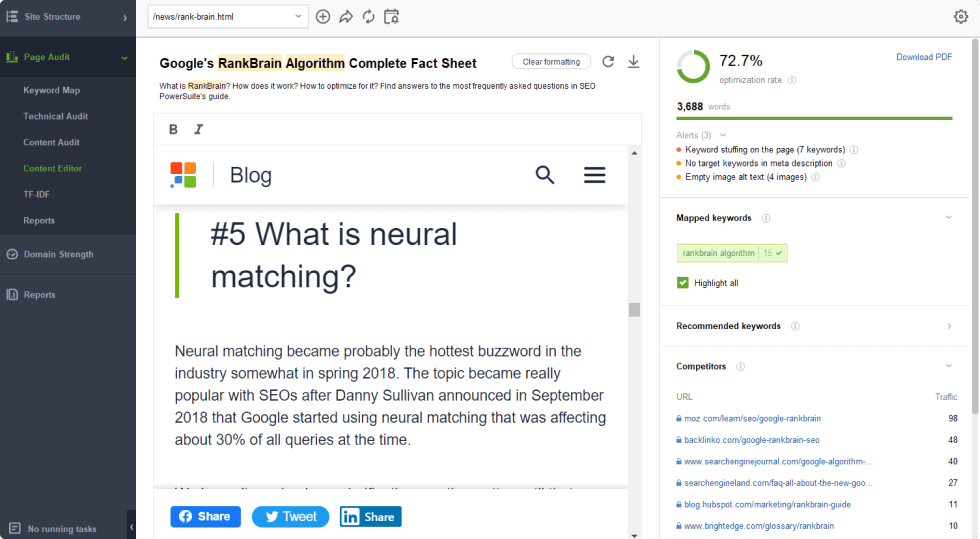This screenshot has height=539, width=980.
Task: Uncheck the Highlight all checkbox
Action: [682, 283]
